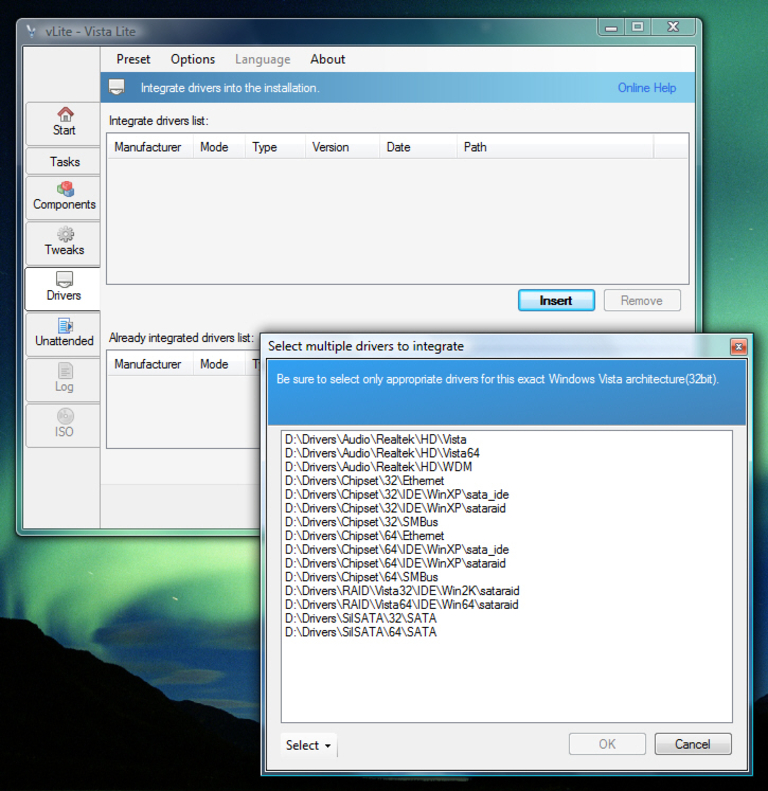This screenshot has height=791, width=768.
Task: Expand the Select dropdown button
Action: pyautogui.click(x=308, y=745)
